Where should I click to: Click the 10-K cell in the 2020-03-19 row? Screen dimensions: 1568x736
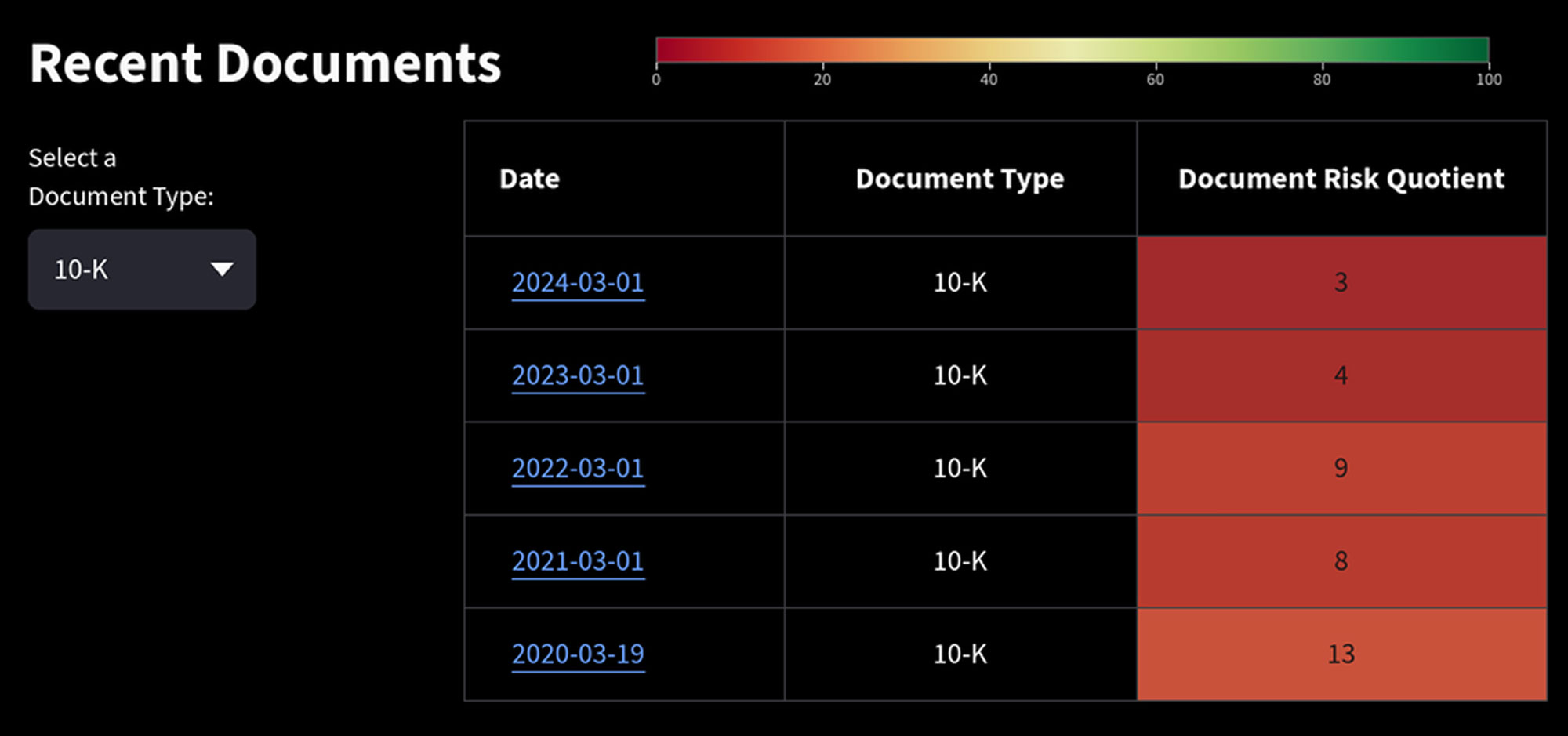[960, 654]
